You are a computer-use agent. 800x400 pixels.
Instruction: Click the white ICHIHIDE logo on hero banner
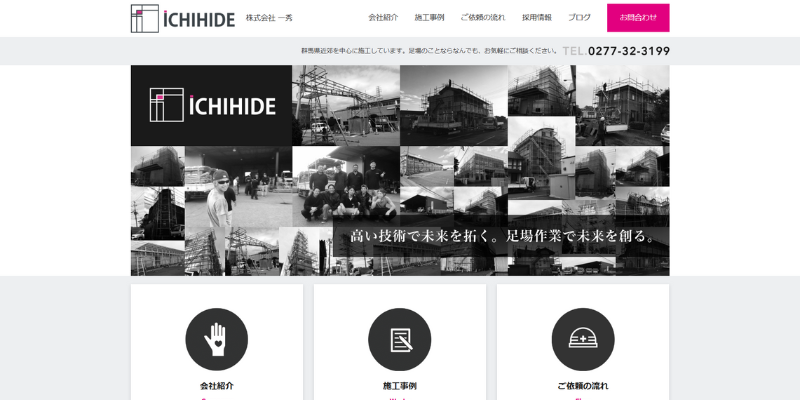211,105
